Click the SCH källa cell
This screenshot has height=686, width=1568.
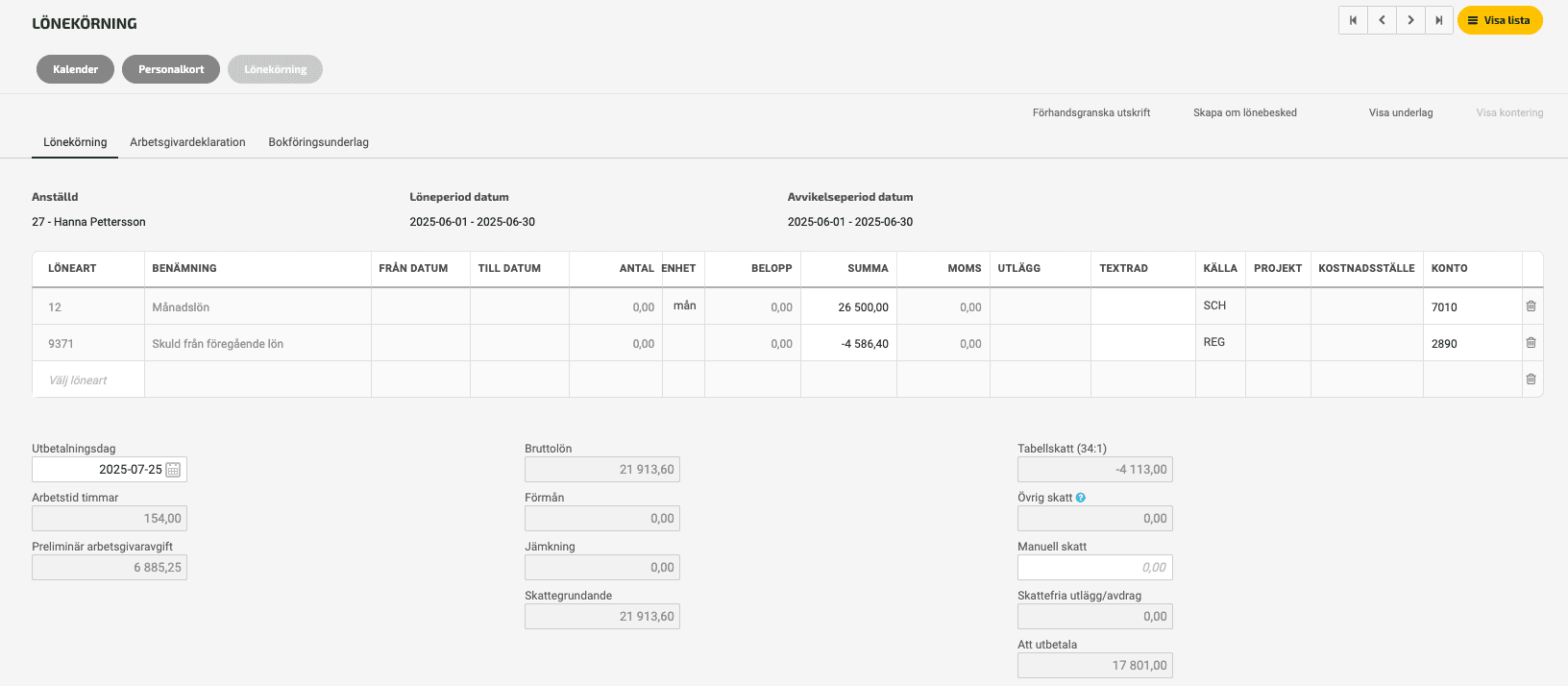(x=1220, y=306)
